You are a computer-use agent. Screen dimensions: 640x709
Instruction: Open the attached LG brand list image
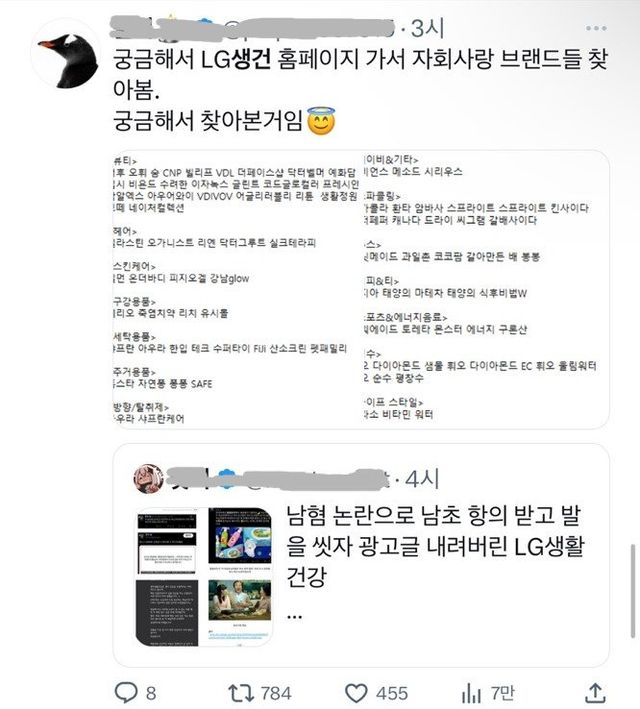click(x=360, y=289)
